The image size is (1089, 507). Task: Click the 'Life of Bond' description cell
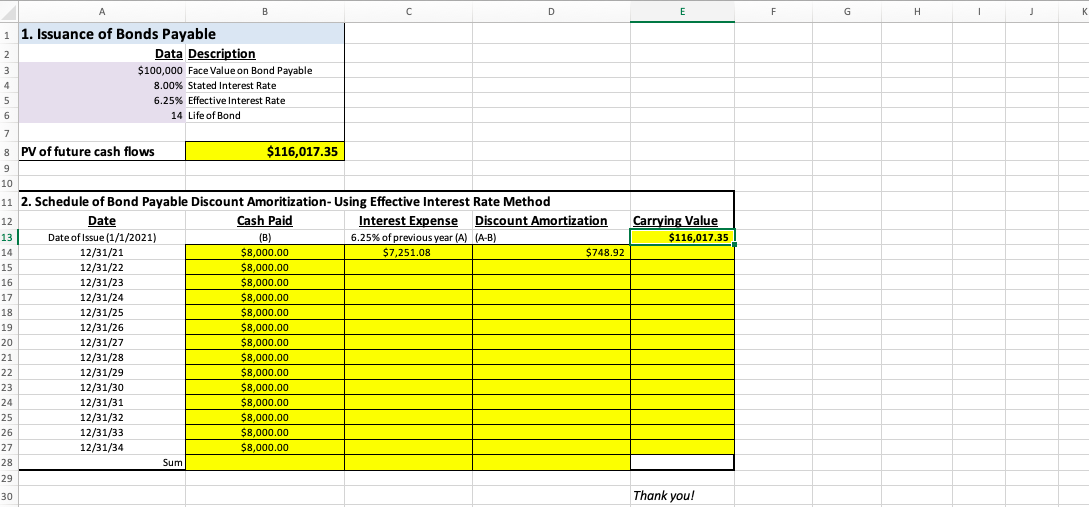click(x=265, y=115)
